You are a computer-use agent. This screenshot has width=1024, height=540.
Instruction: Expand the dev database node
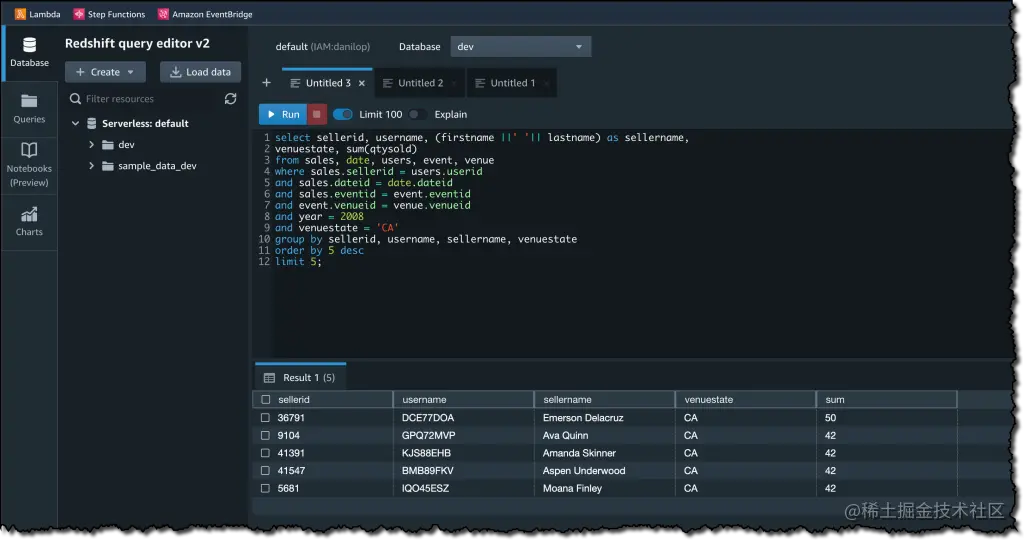(x=91, y=144)
